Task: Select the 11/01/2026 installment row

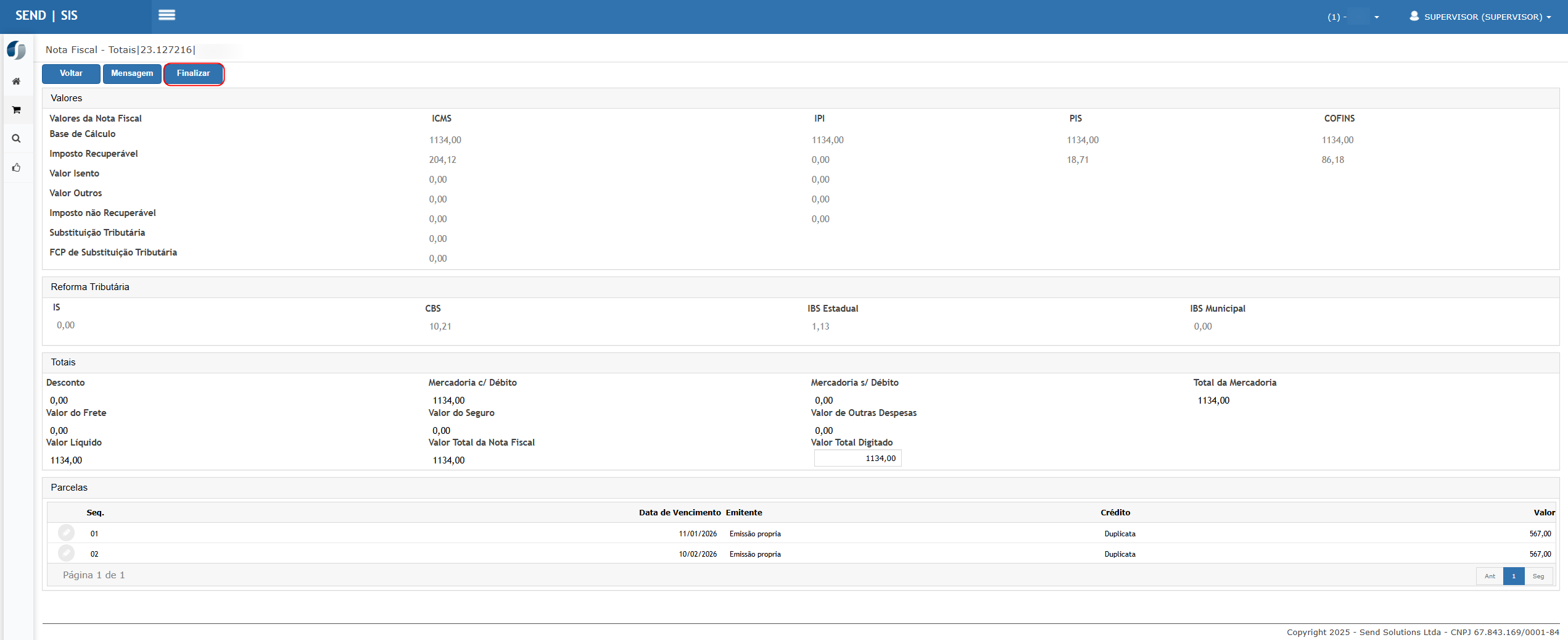Action: point(698,534)
